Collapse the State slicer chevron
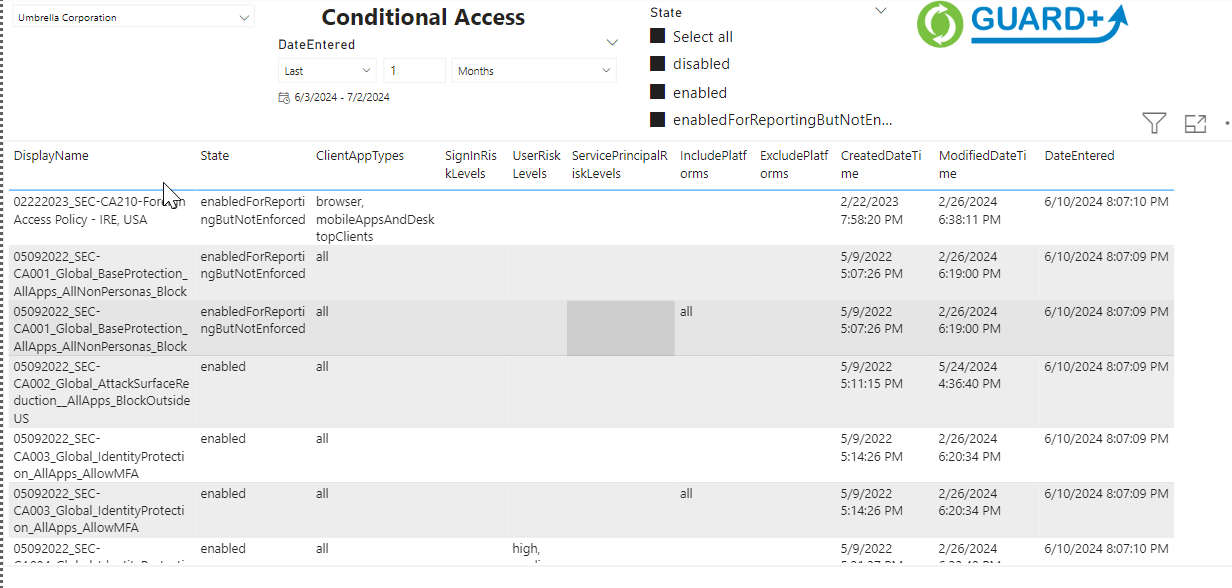Image resolution: width=1232 pixels, height=588 pixels. [881, 11]
